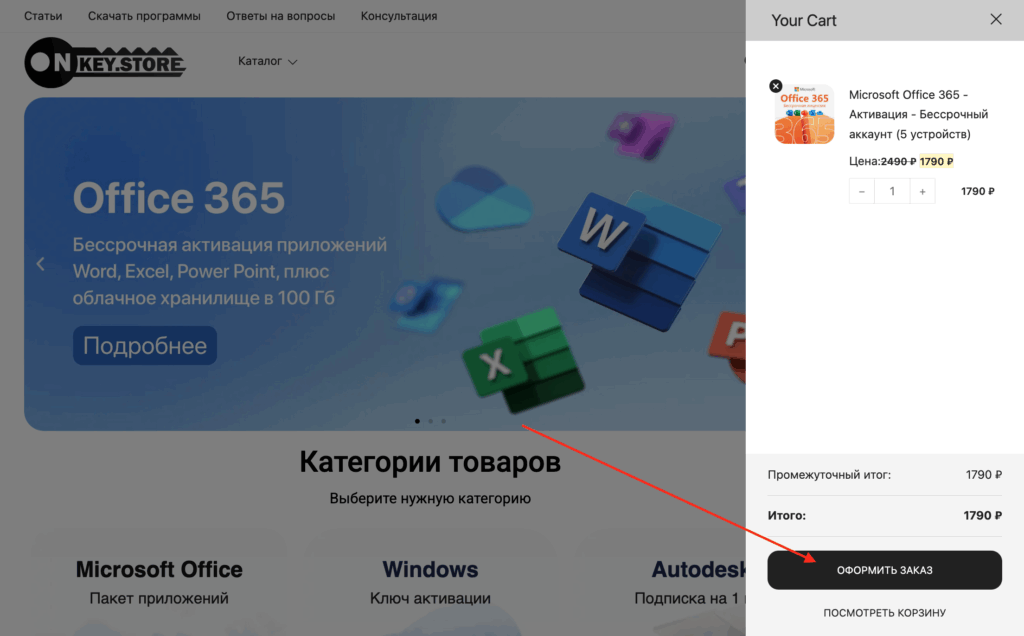Click the previous slide arrow on banner

coord(41,264)
